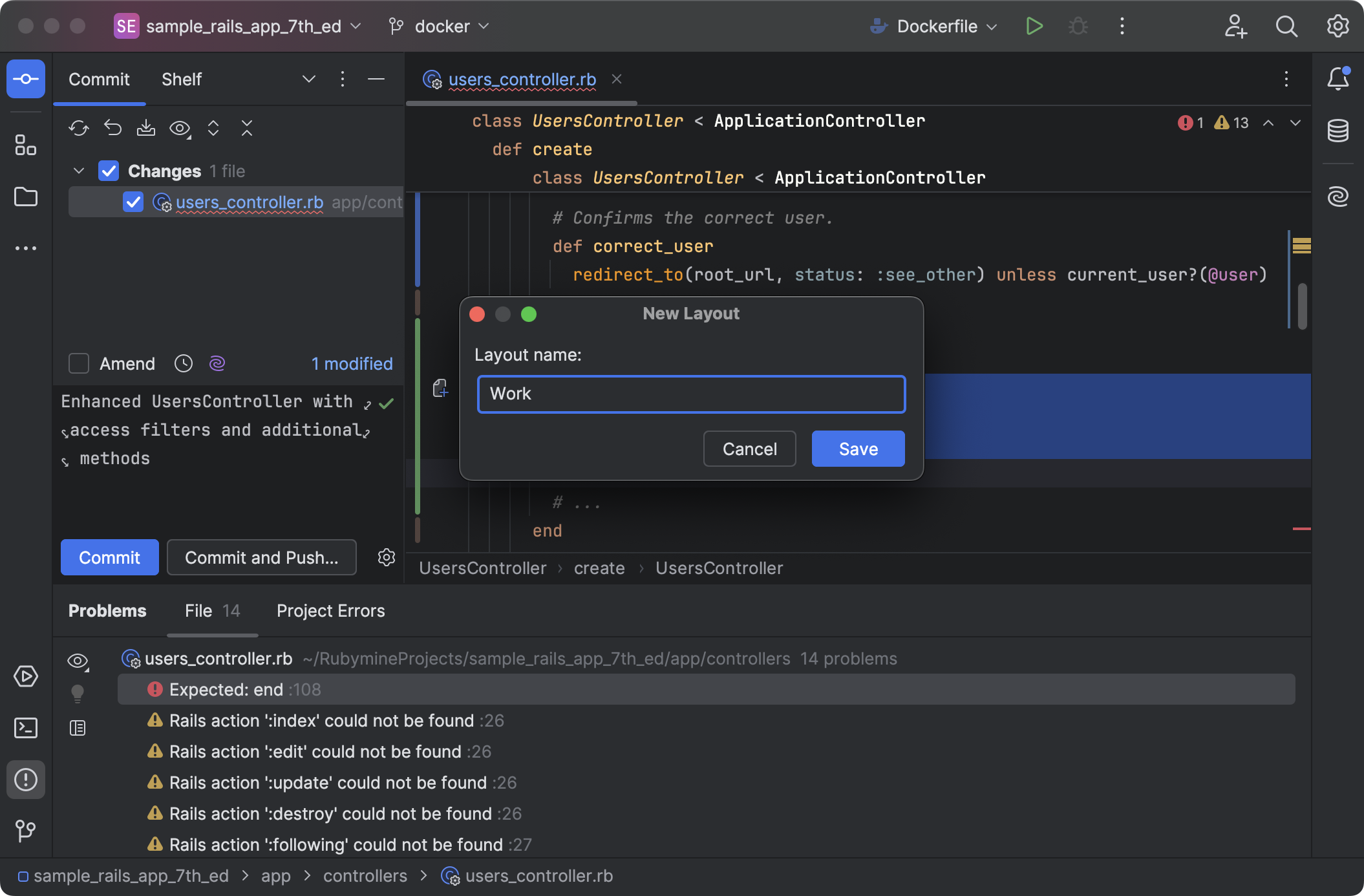Click the Layout name text field
This screenshot has width=1364, height=896.
[690, 394]
